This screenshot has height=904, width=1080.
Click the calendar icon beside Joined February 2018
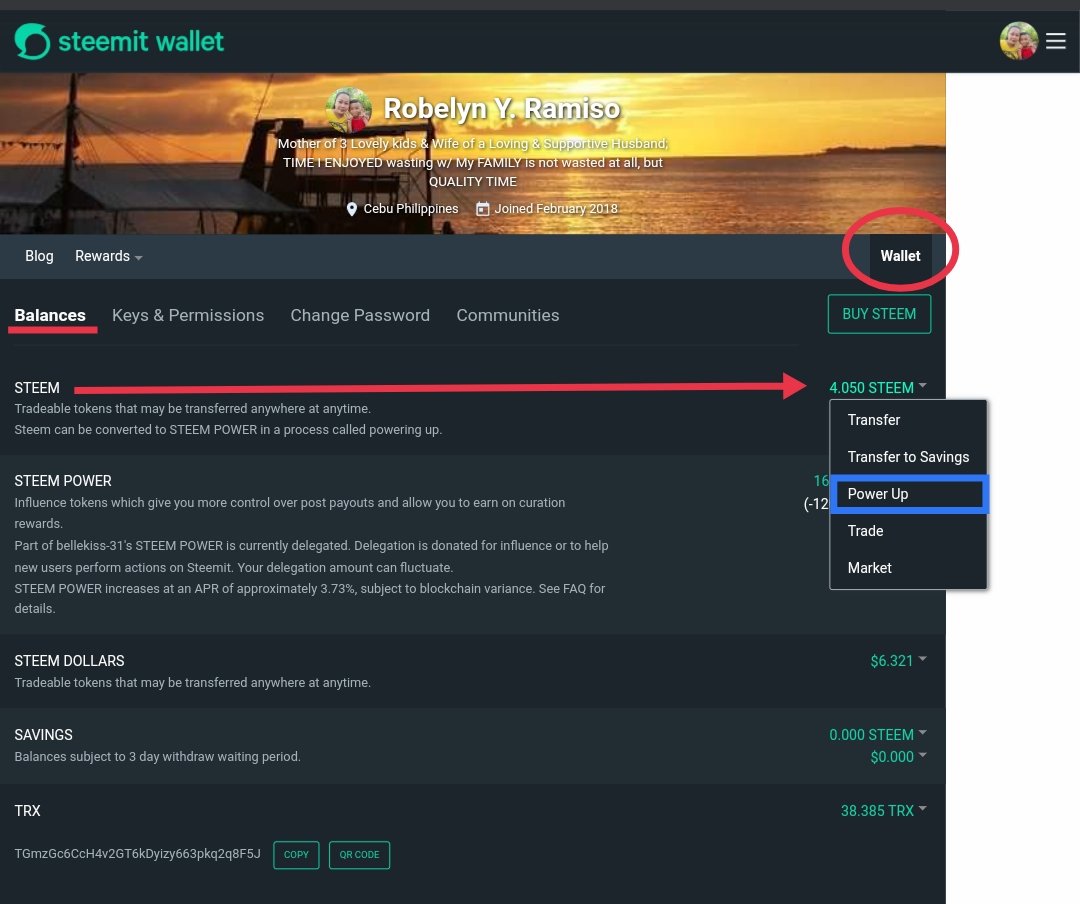click(483, 209)
